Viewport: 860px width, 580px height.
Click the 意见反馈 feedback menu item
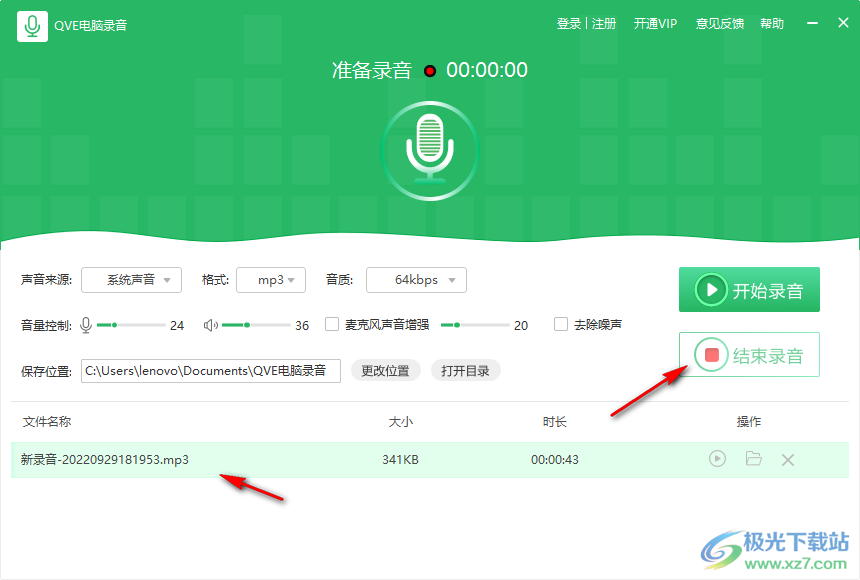point(719,23)
